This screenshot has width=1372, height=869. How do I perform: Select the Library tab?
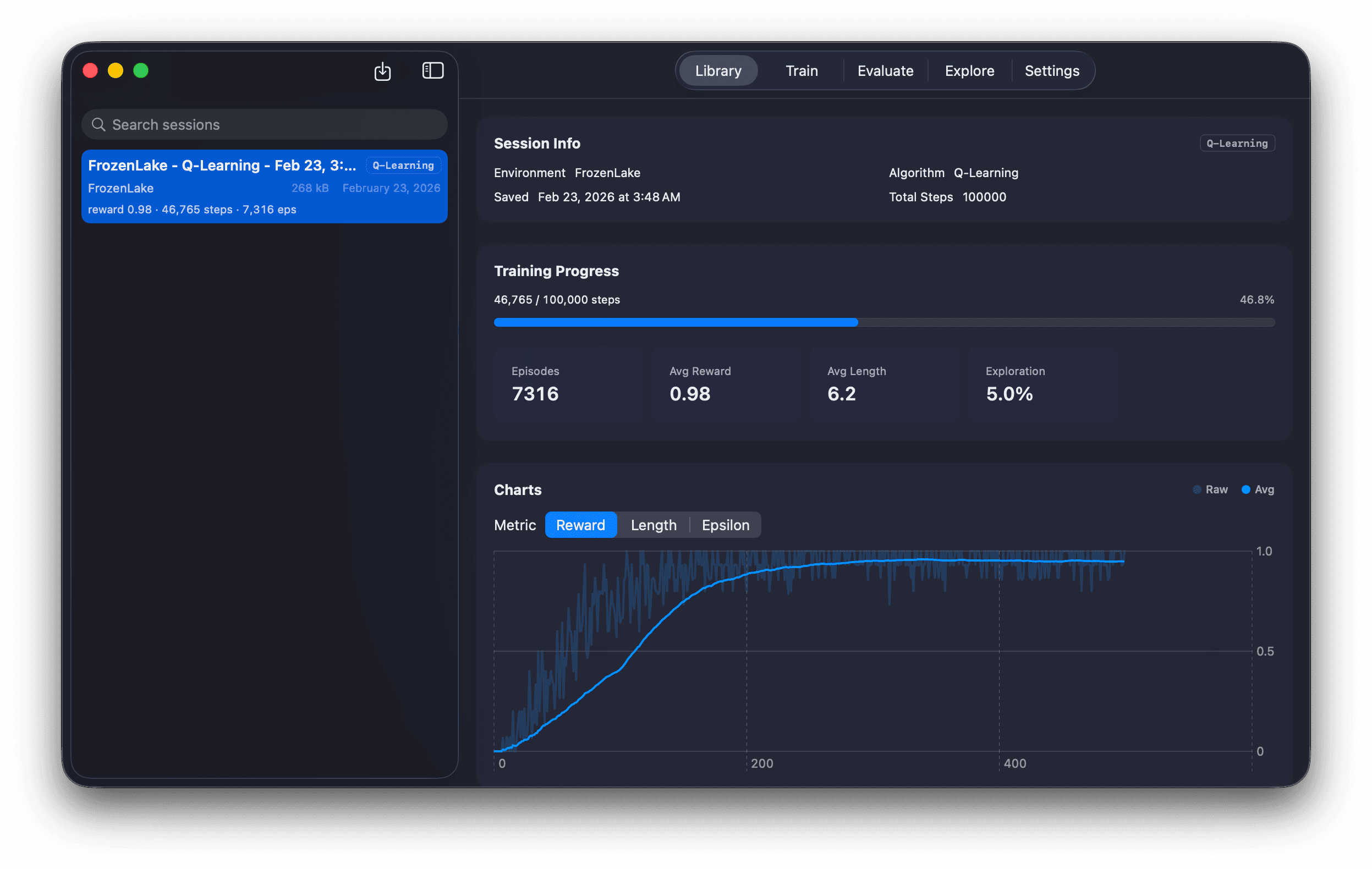point(718,71)
